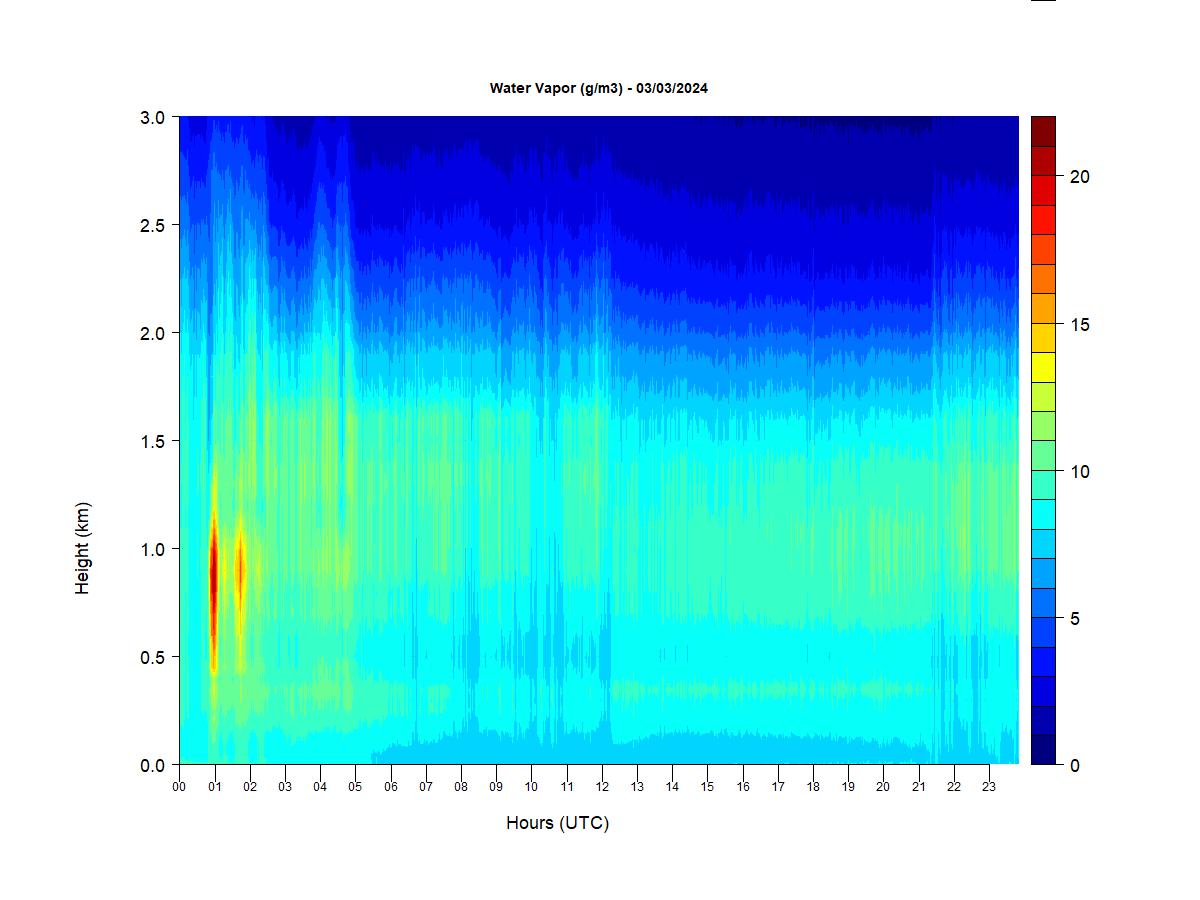Select the '07' hour tick label
Image resolution: width=1200 pixels, height=900 pixels.
425,786
